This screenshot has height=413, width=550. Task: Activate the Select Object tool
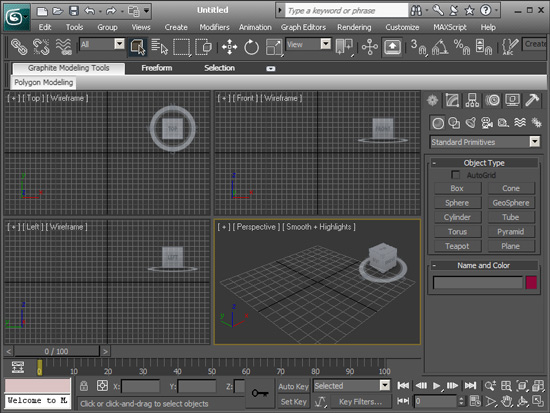point(137,47)
